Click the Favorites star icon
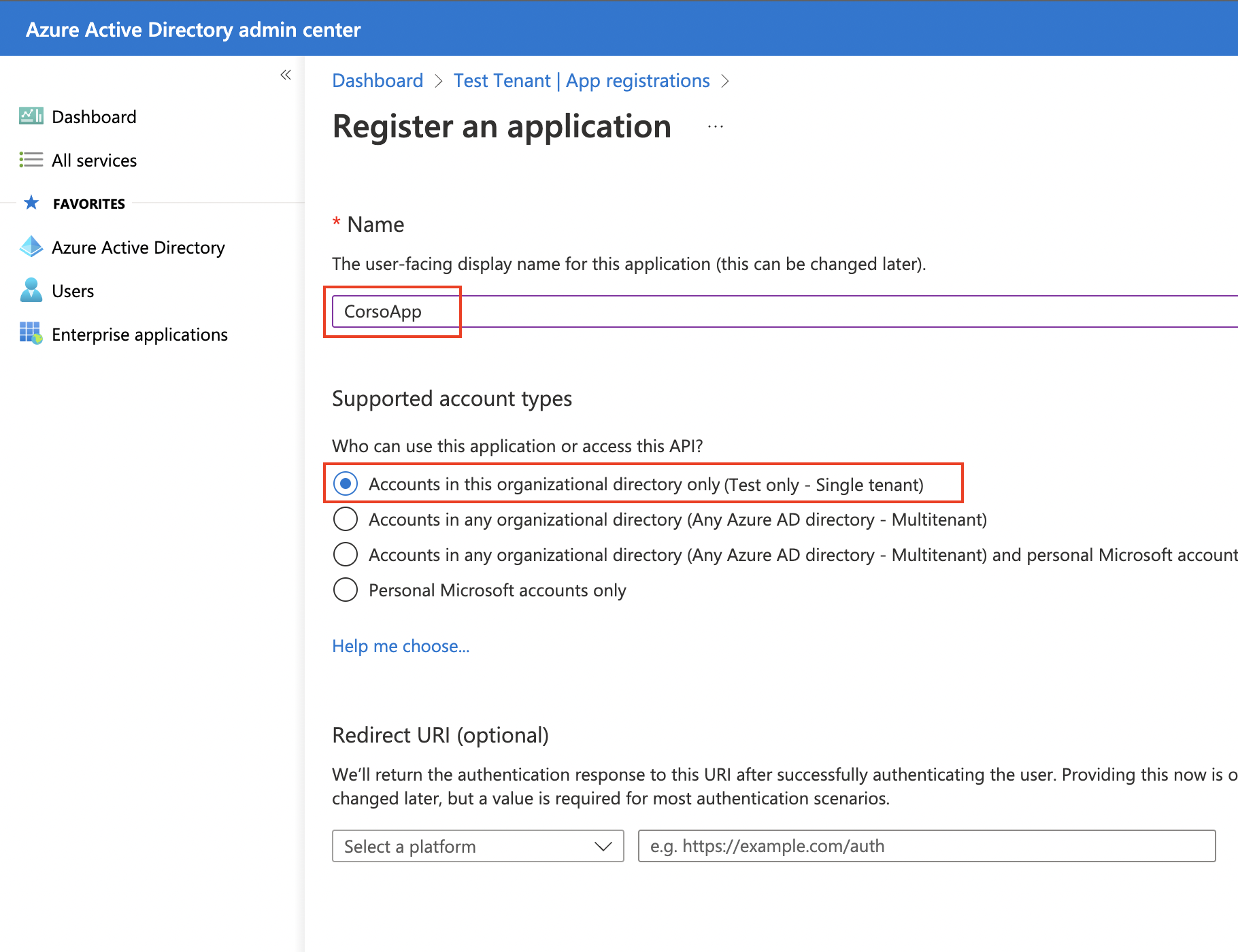Screen dimensions: 1238x952 coord(31,203)
